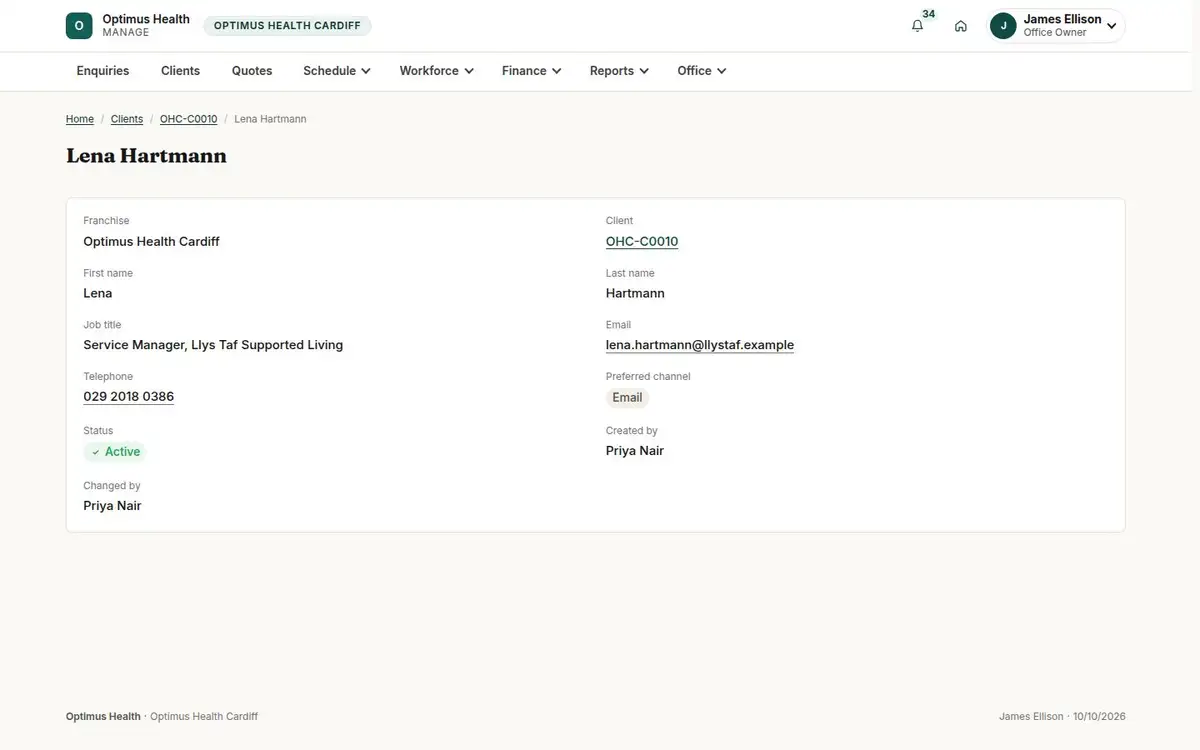
Task: Click the lena.hartmann@llystaf.example email link
Action: (x=700, y=345)
